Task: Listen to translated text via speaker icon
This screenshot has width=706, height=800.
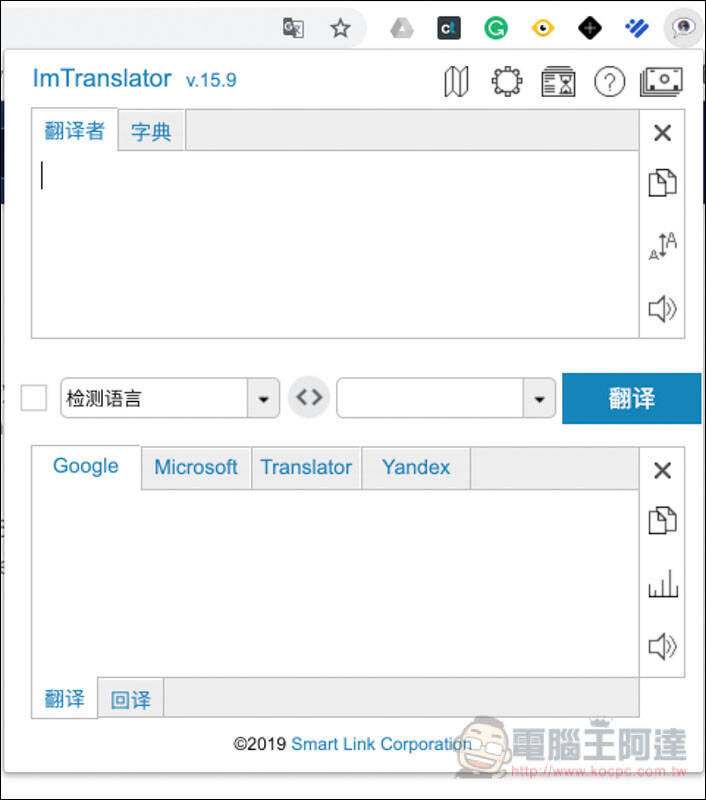Action: 662,646
